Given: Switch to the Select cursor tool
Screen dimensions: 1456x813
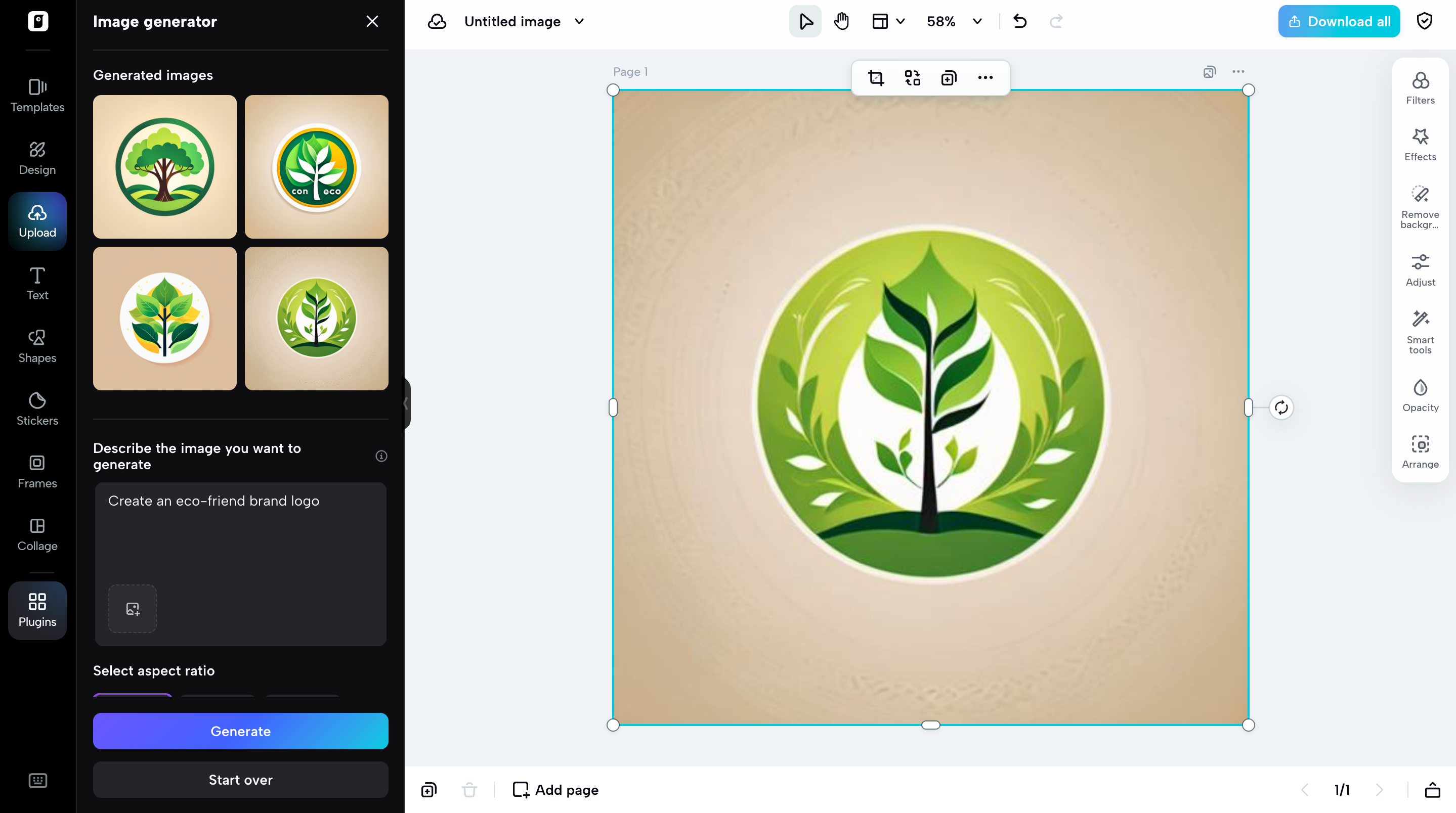Looking at the screenshot, I should click(804, 21).
